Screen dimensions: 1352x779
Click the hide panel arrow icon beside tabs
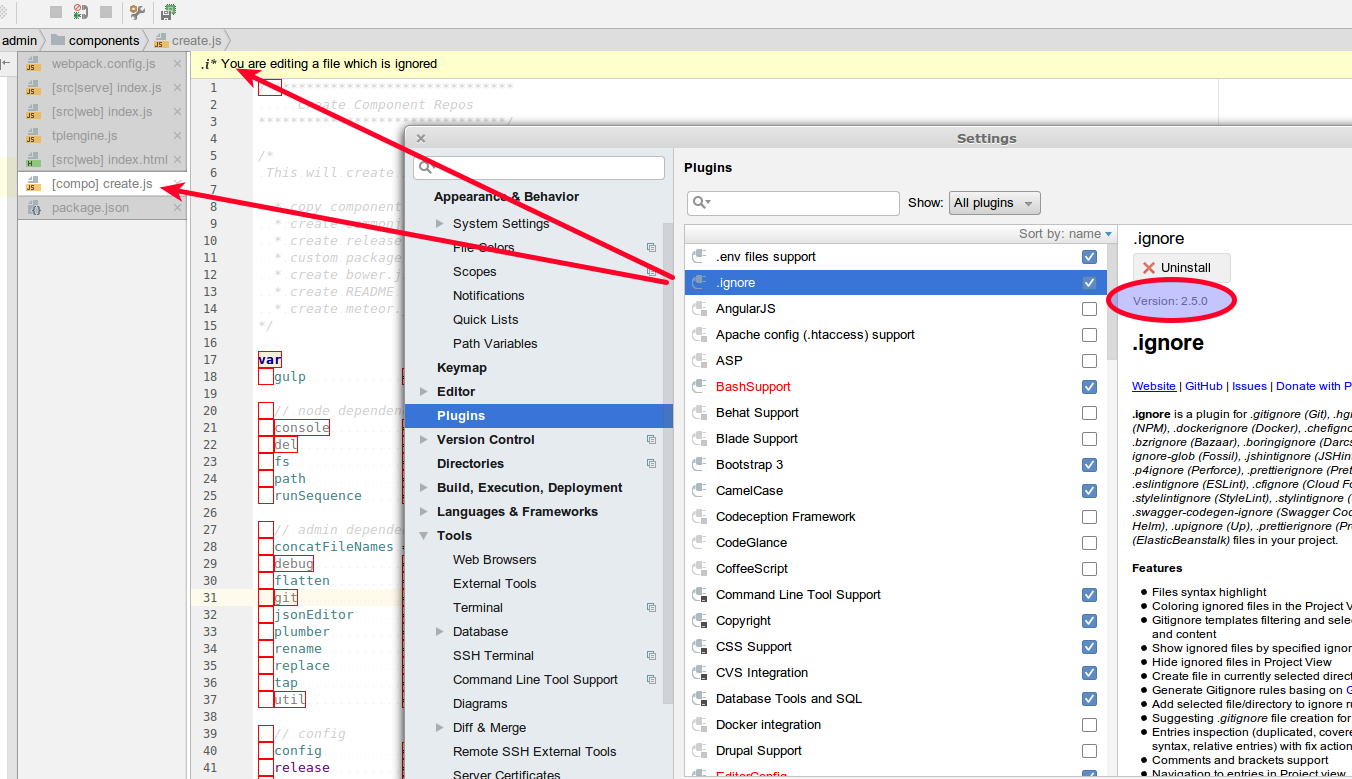(x=6, y=63)
